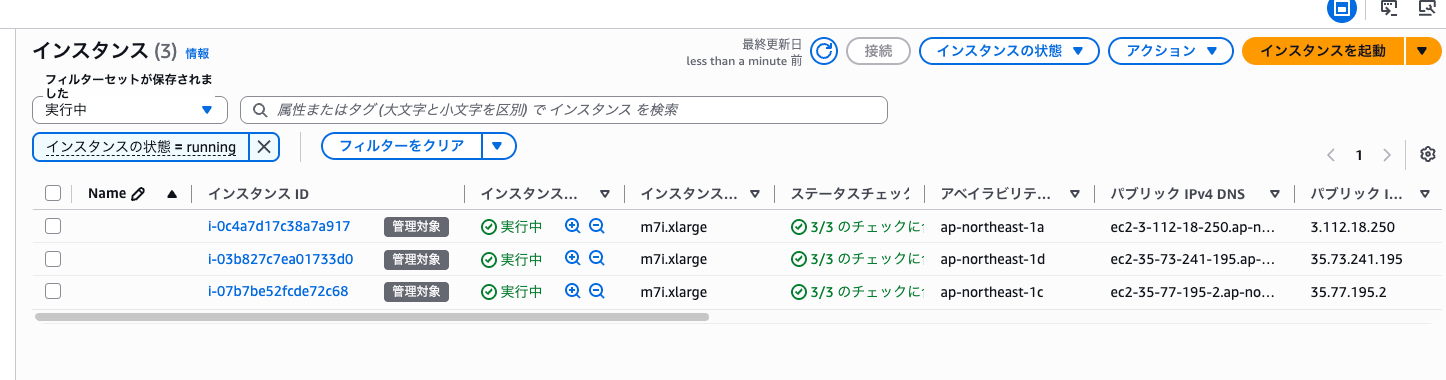Zoom-in filter icon for i-07b7be52fcde72c68 state
This screenshot has height=380, width=1446.
(573, 292)
